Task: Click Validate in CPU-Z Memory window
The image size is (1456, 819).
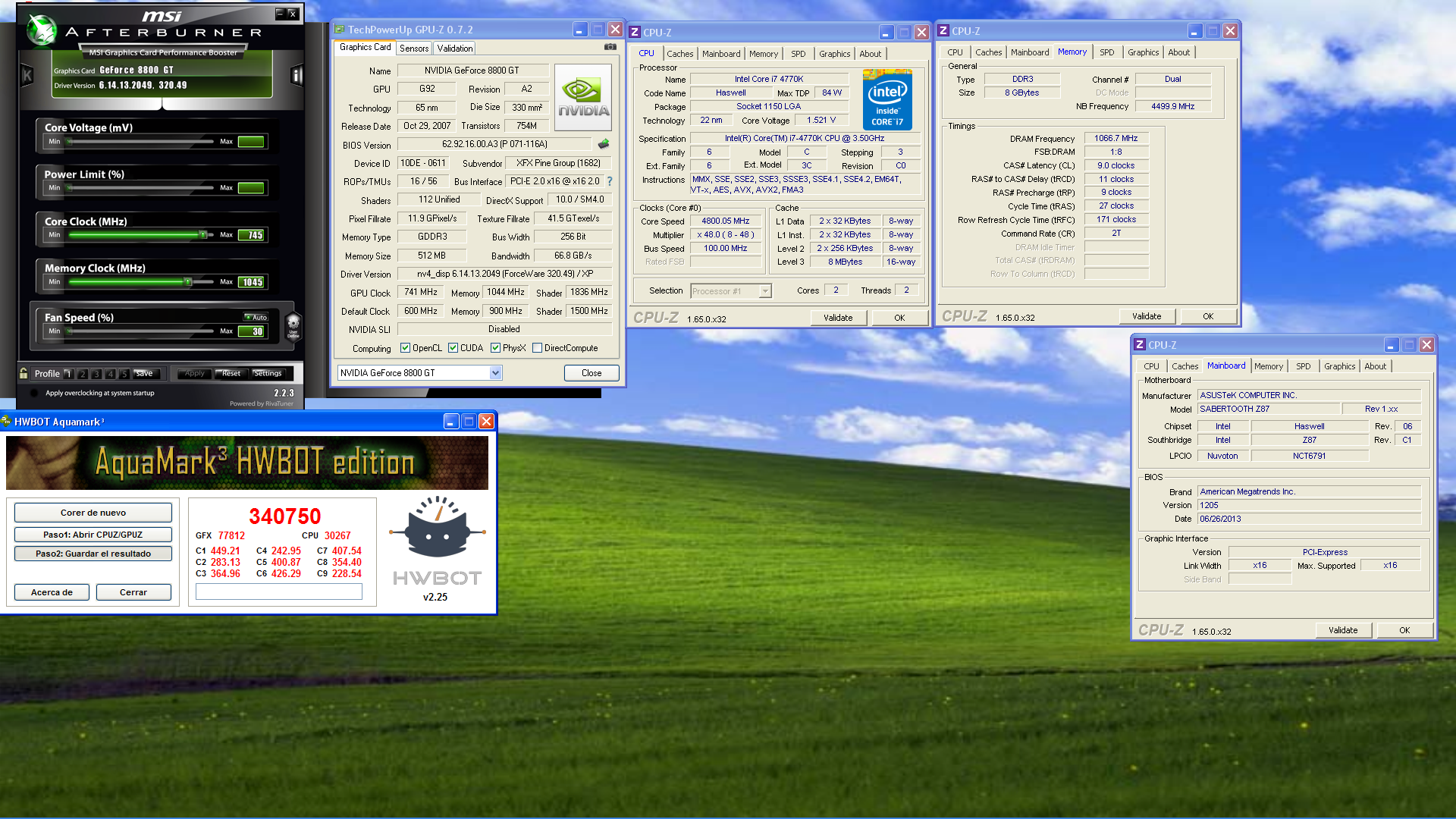Action: click(x=1147, y=316)
